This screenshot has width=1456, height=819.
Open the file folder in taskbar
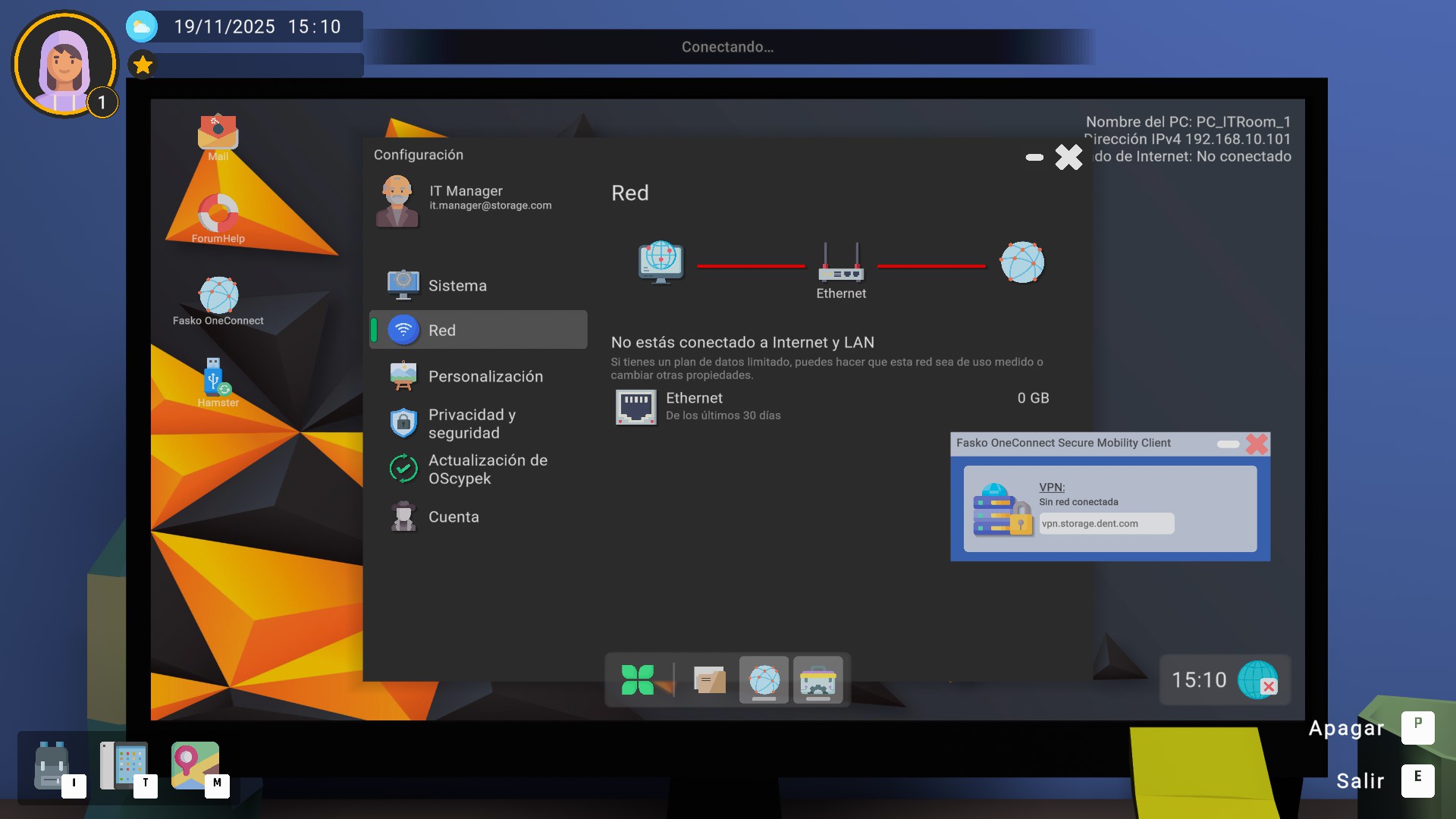[x=710, y=679]
